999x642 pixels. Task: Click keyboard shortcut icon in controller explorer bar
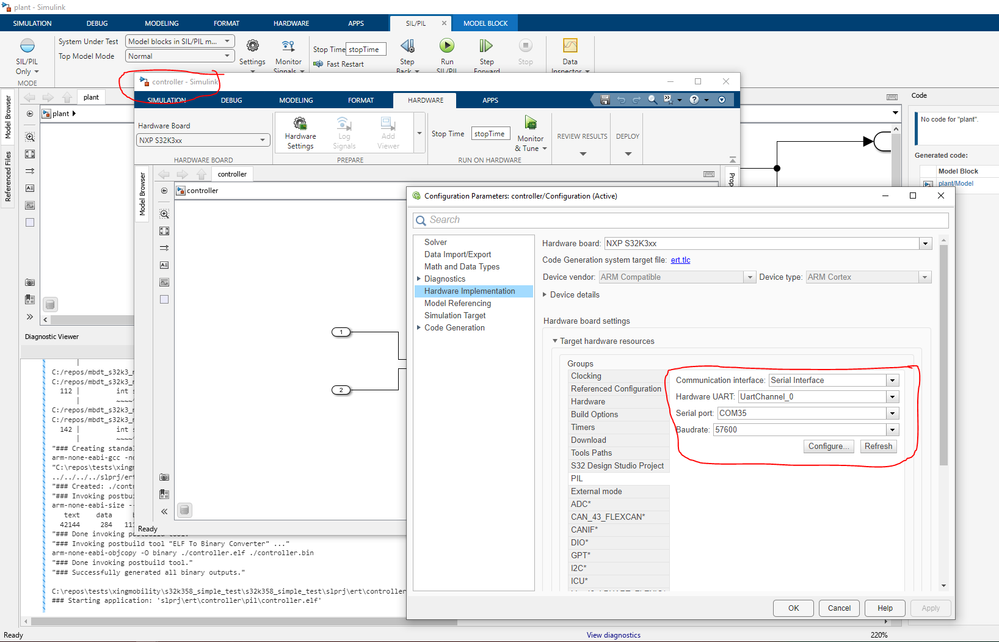[708, 174]
